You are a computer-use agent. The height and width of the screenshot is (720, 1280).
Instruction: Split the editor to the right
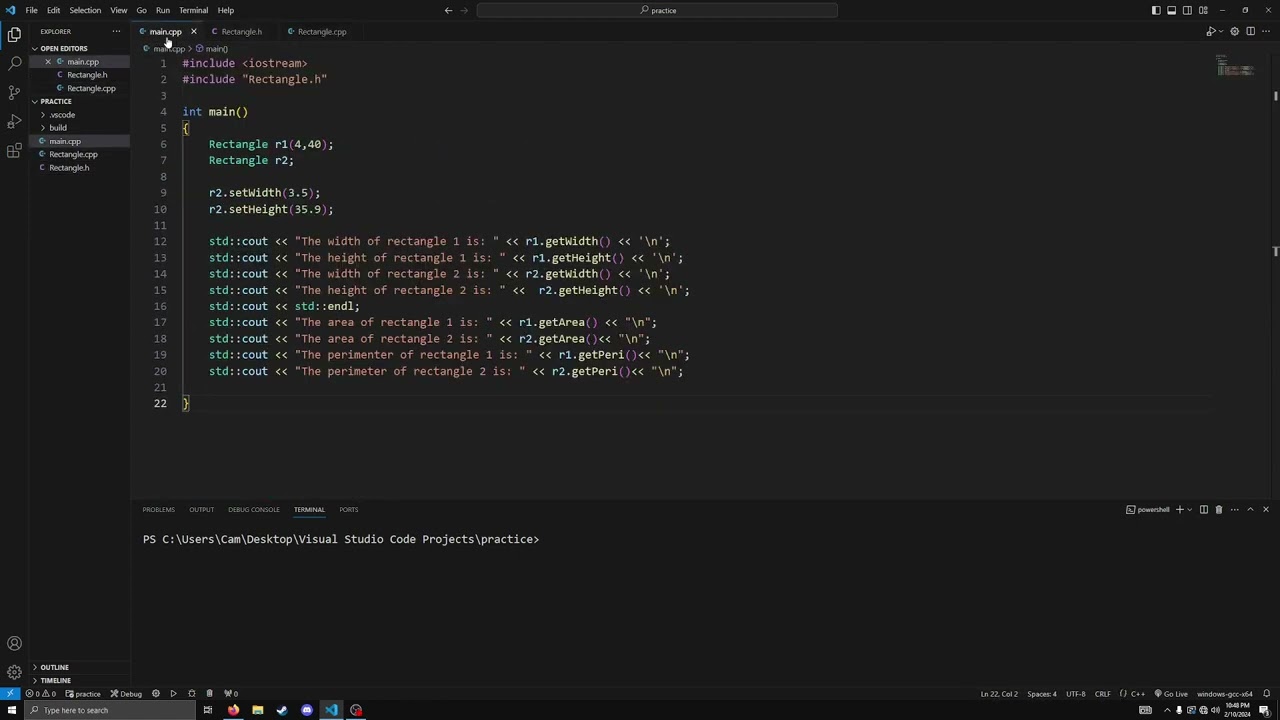tap(1250, 31)
